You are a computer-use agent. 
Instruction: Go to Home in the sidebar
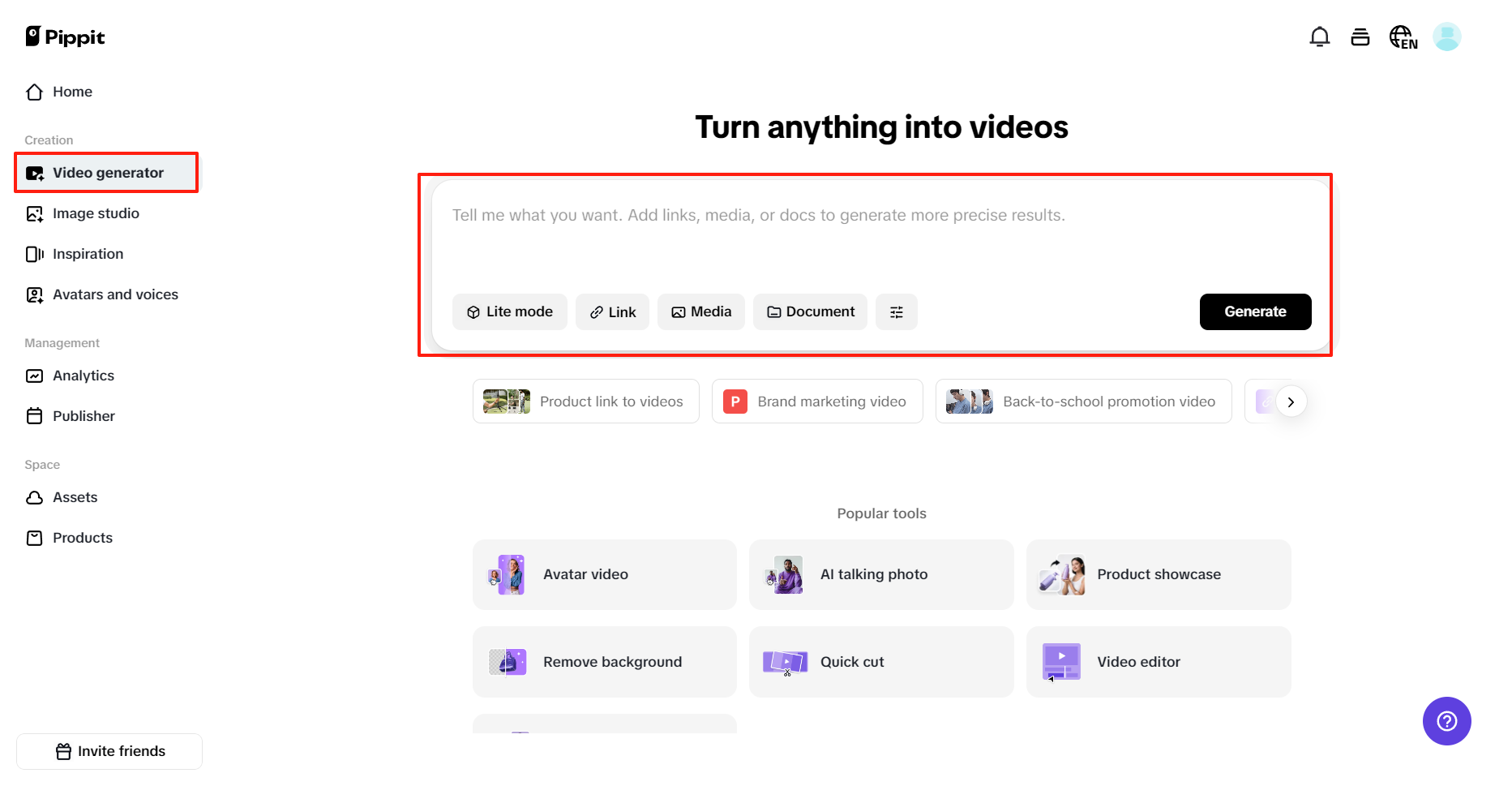71,92
